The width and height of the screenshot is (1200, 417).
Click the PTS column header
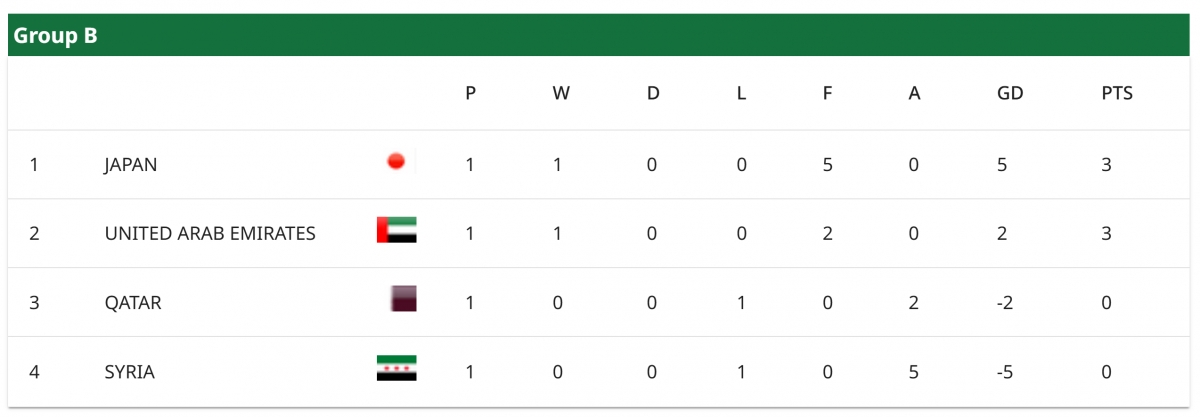pyautogui.click(x=1117, y=94)
